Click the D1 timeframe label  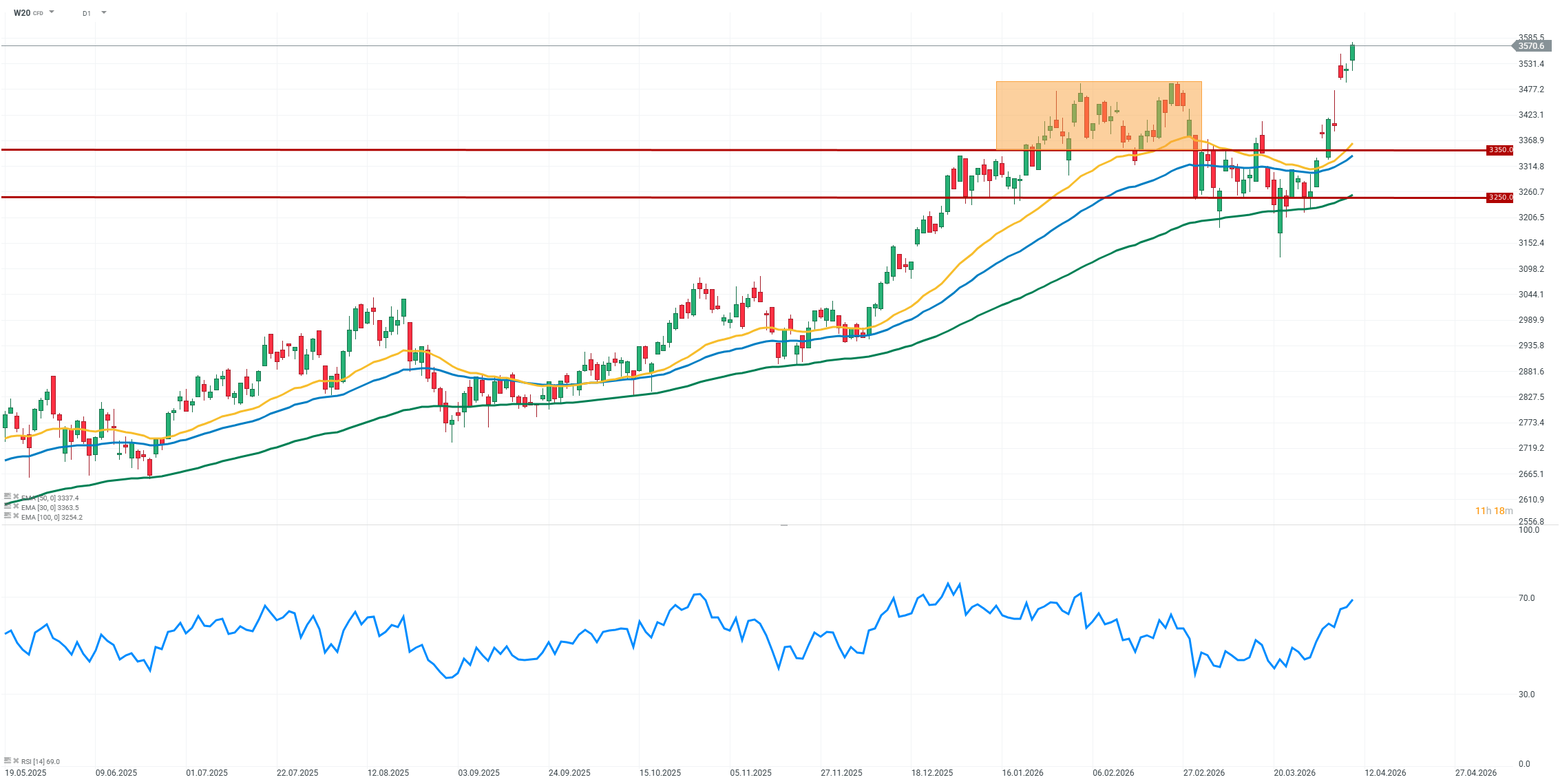(87, 13)
